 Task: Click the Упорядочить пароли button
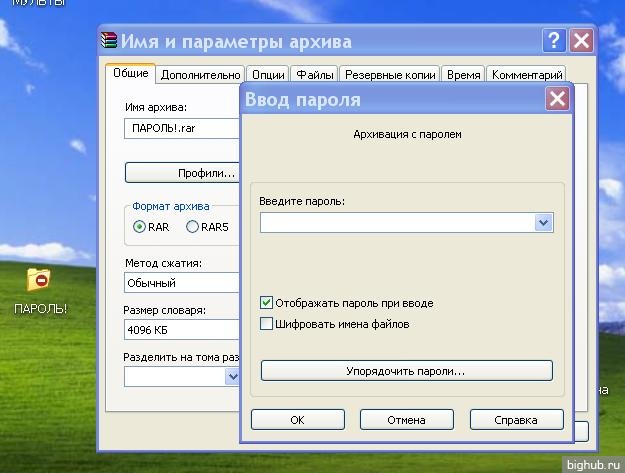click(x=406, y=371)
